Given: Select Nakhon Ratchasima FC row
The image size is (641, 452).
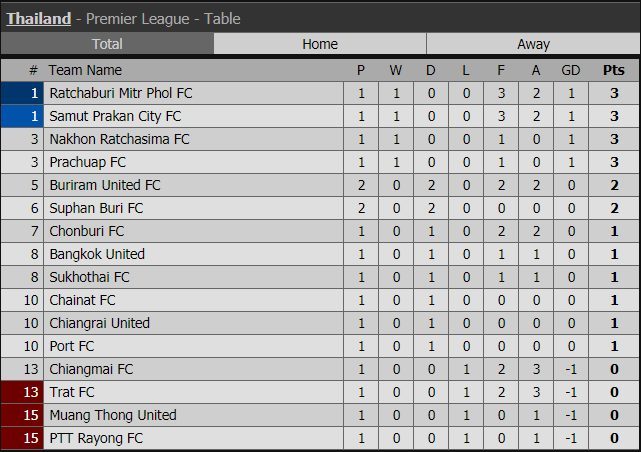Looking at the screenshot, I should [x=119, y=139].
